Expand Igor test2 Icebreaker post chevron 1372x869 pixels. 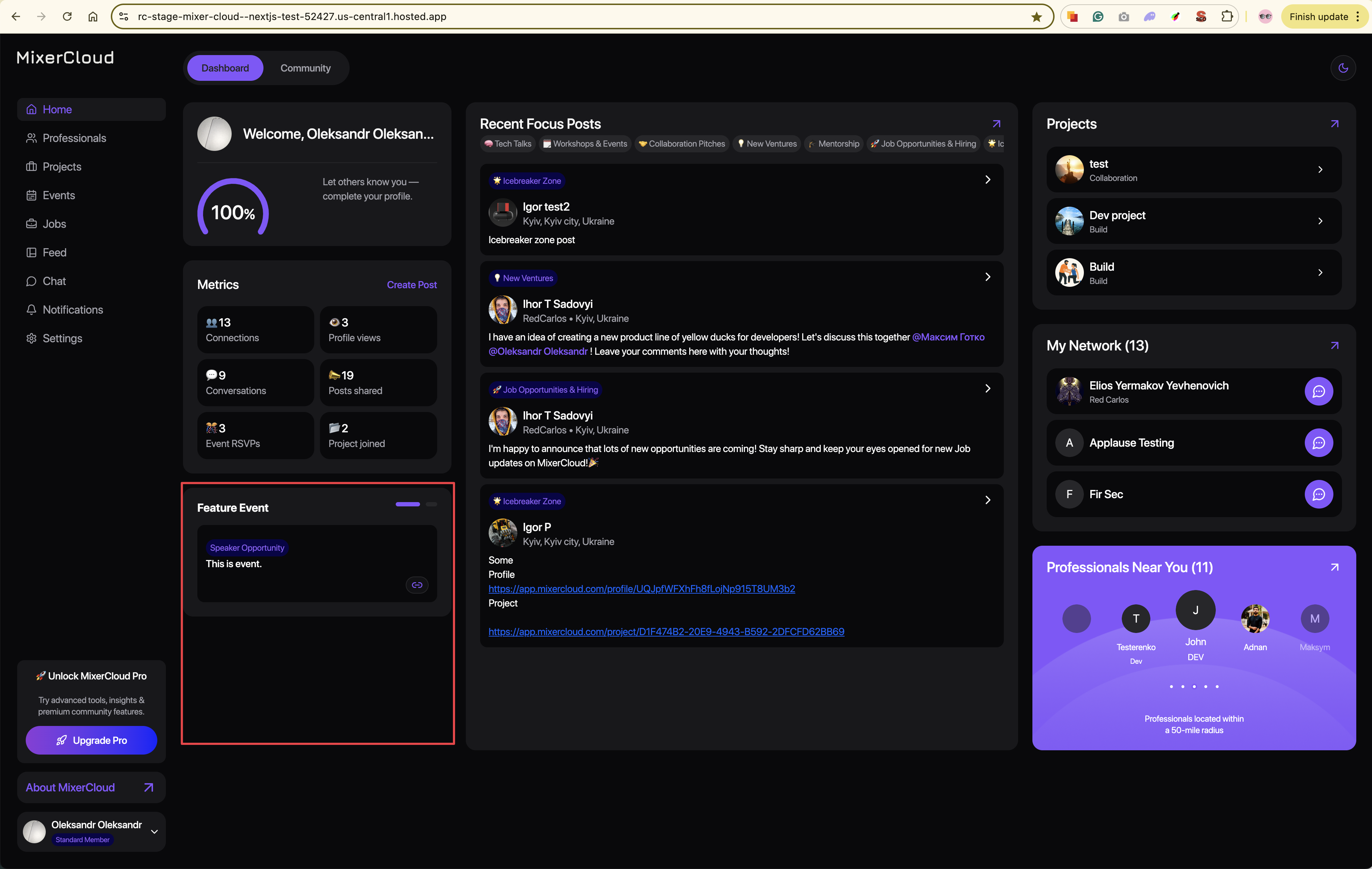pyautogui.click(x=987, y=180)
